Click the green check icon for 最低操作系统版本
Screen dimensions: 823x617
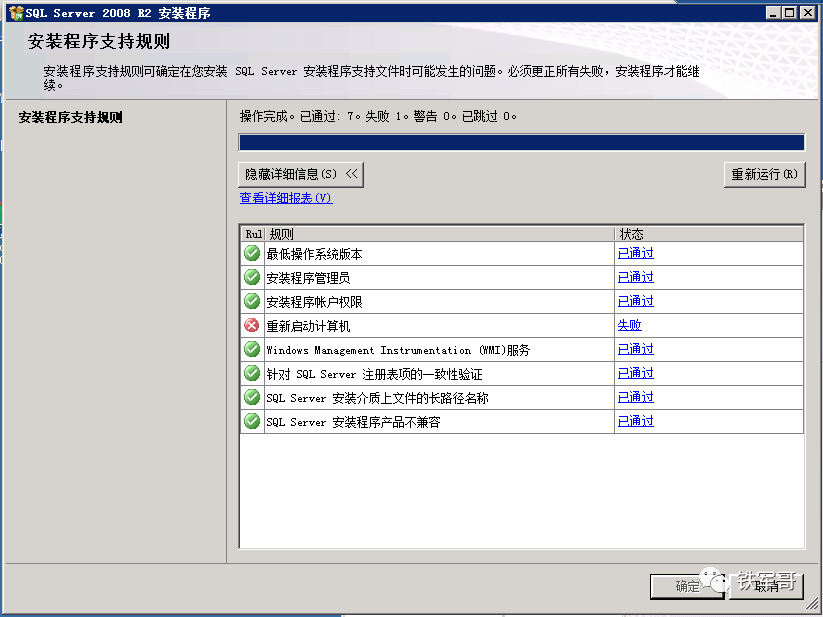252,253
